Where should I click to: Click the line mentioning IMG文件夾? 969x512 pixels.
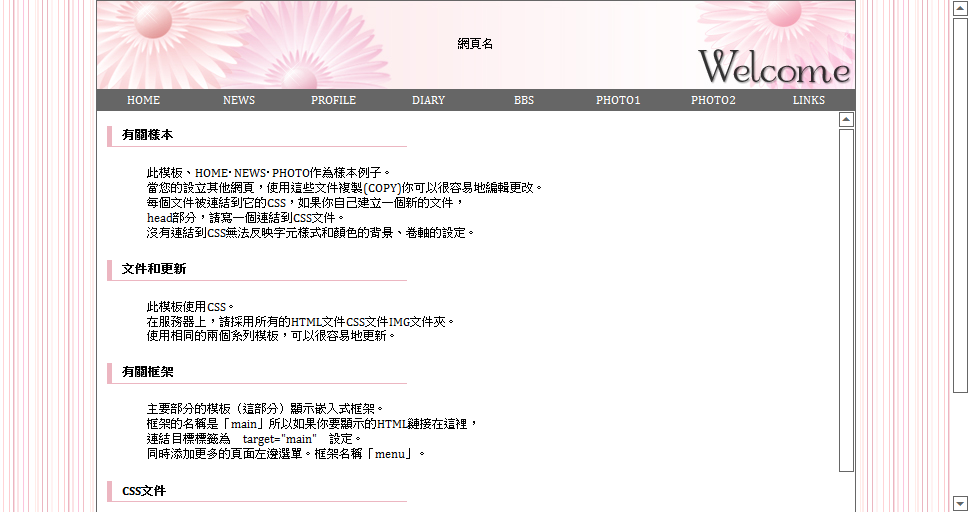tap(301, 322)
